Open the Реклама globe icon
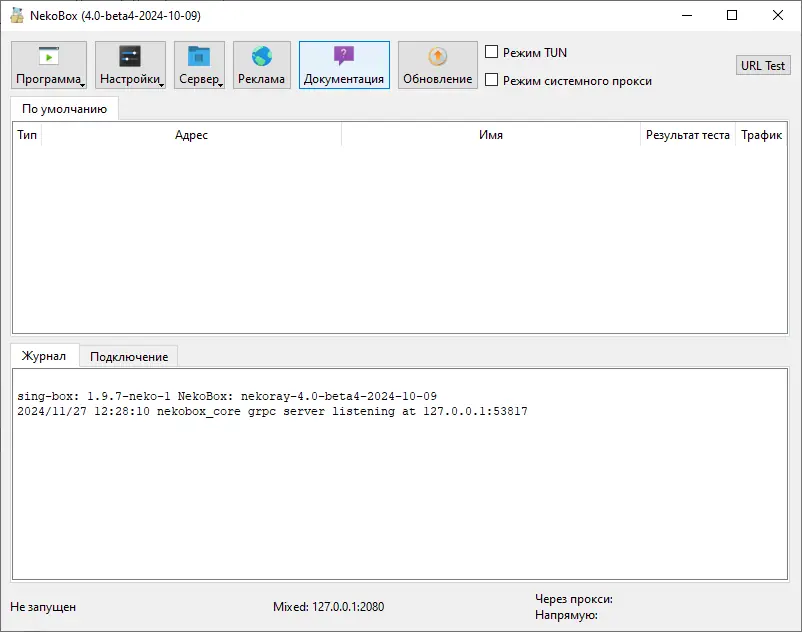Image resolution: width=802 pixels, height=632 pixels. [261, 60]
